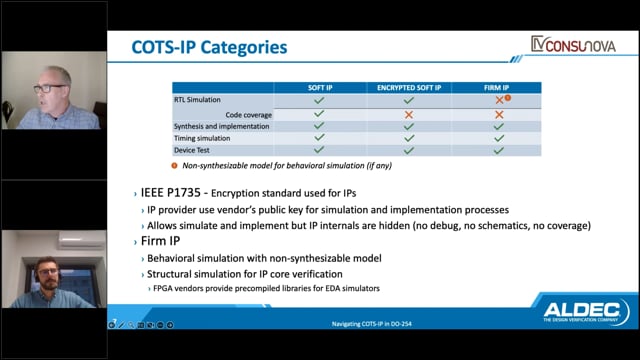Click the Soft IP Code coverage checkmark
This screenshot has width=640, height=360.
pos(319,113)
